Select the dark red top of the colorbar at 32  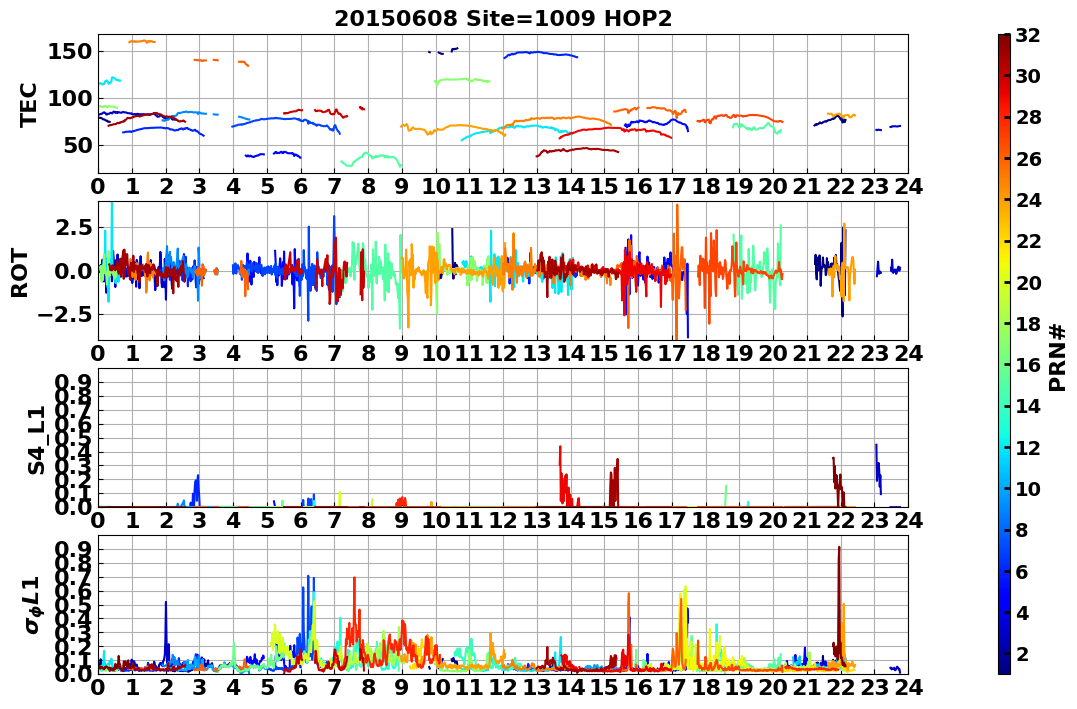point(1004,38)
